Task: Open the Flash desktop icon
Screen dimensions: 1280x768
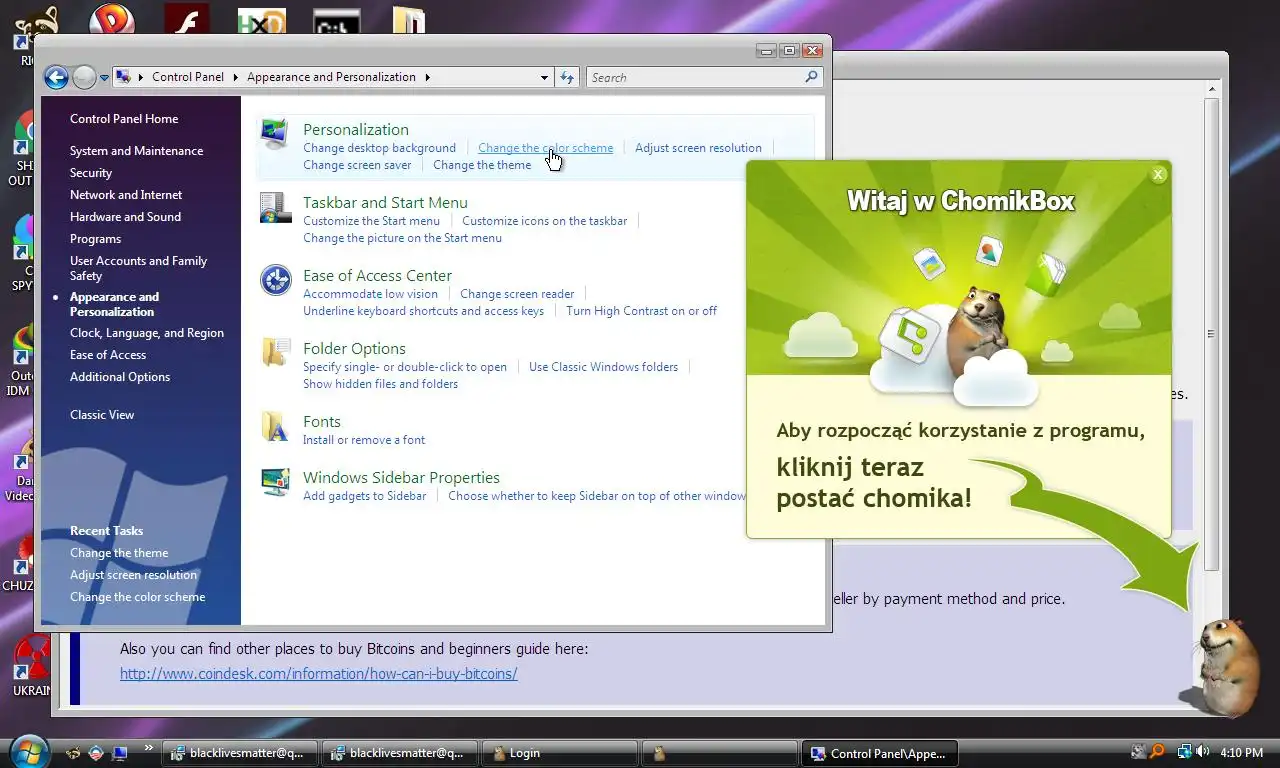Action: point(186,20)
